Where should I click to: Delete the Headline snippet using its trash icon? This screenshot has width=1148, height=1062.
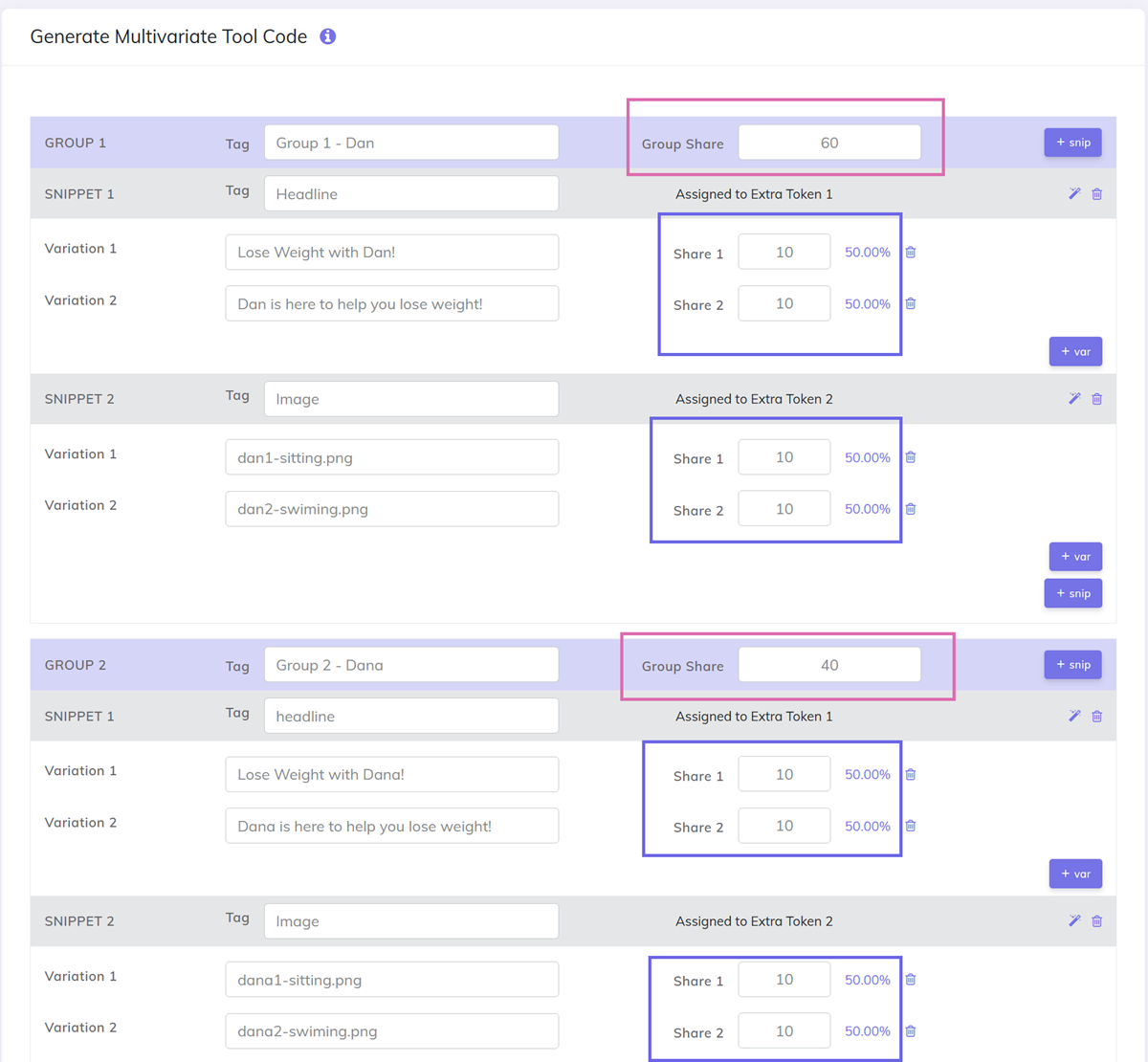1096,193
